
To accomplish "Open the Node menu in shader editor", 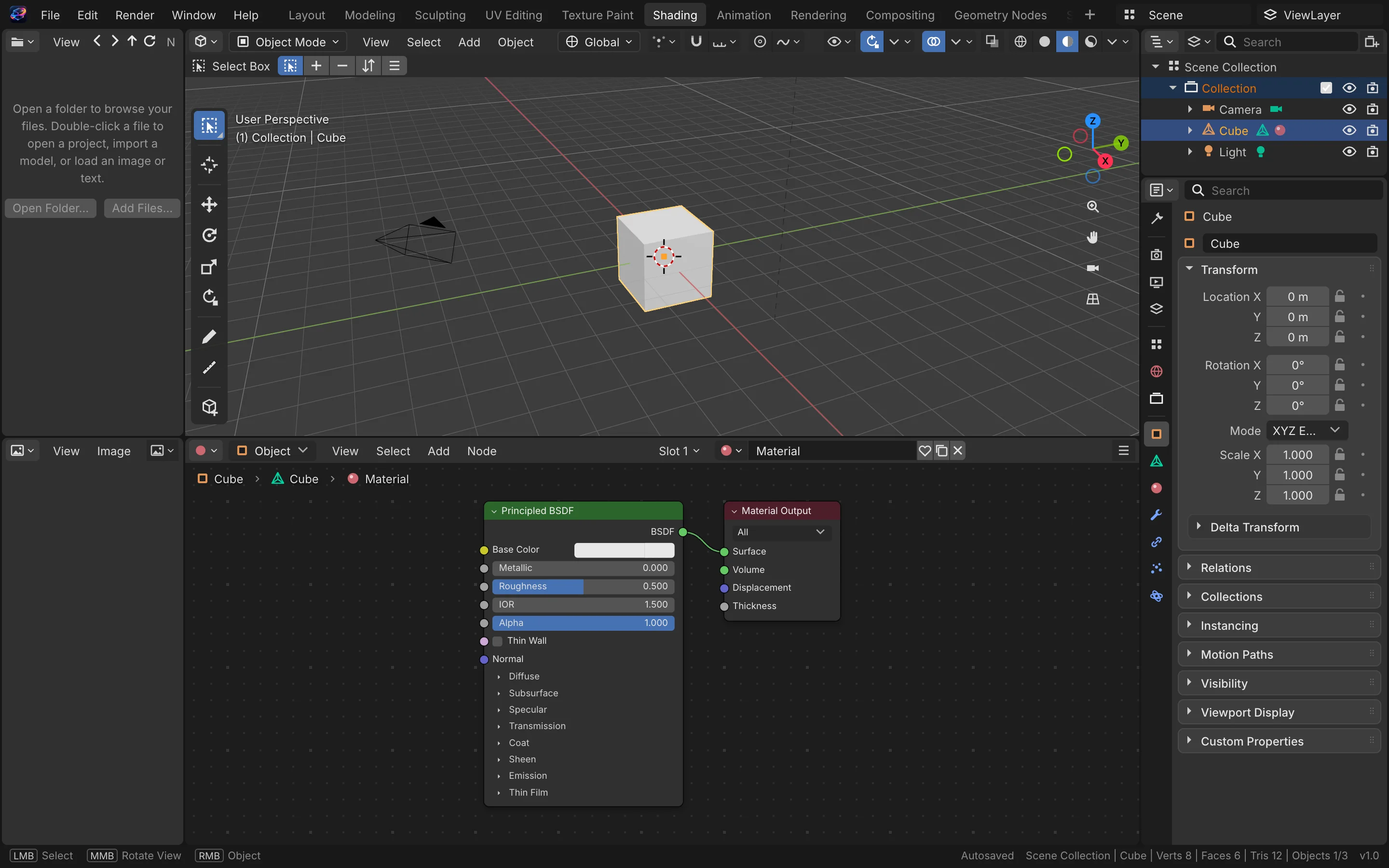I will (x=481, y=451).
